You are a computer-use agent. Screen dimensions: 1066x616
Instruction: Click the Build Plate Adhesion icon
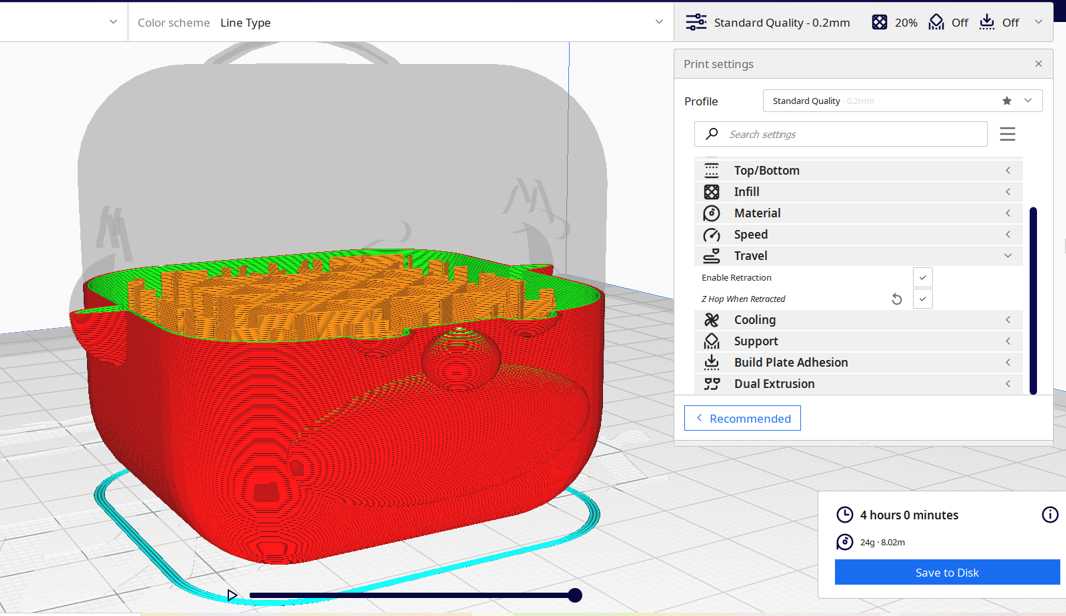point(711,363)
